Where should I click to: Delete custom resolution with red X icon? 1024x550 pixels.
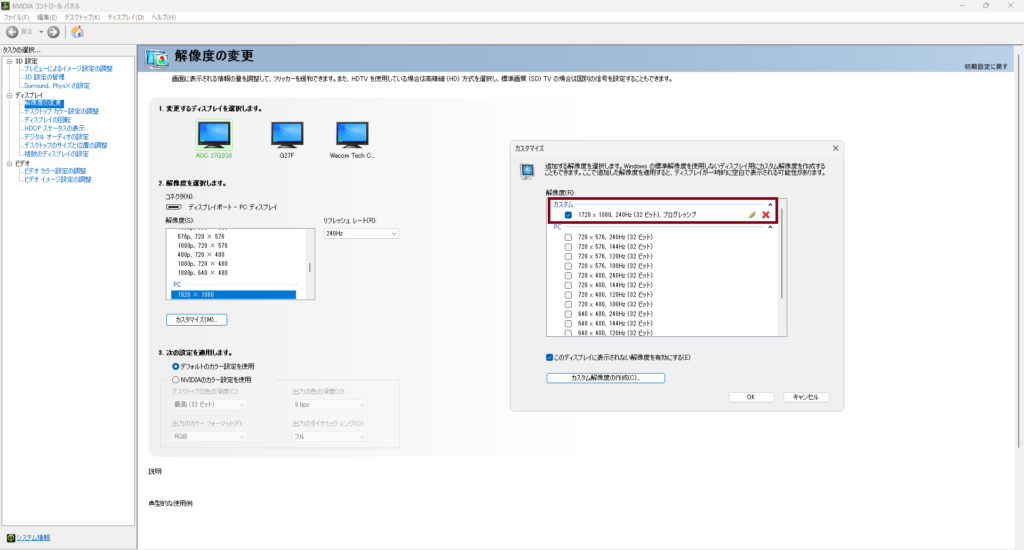[x=766, y=215]
